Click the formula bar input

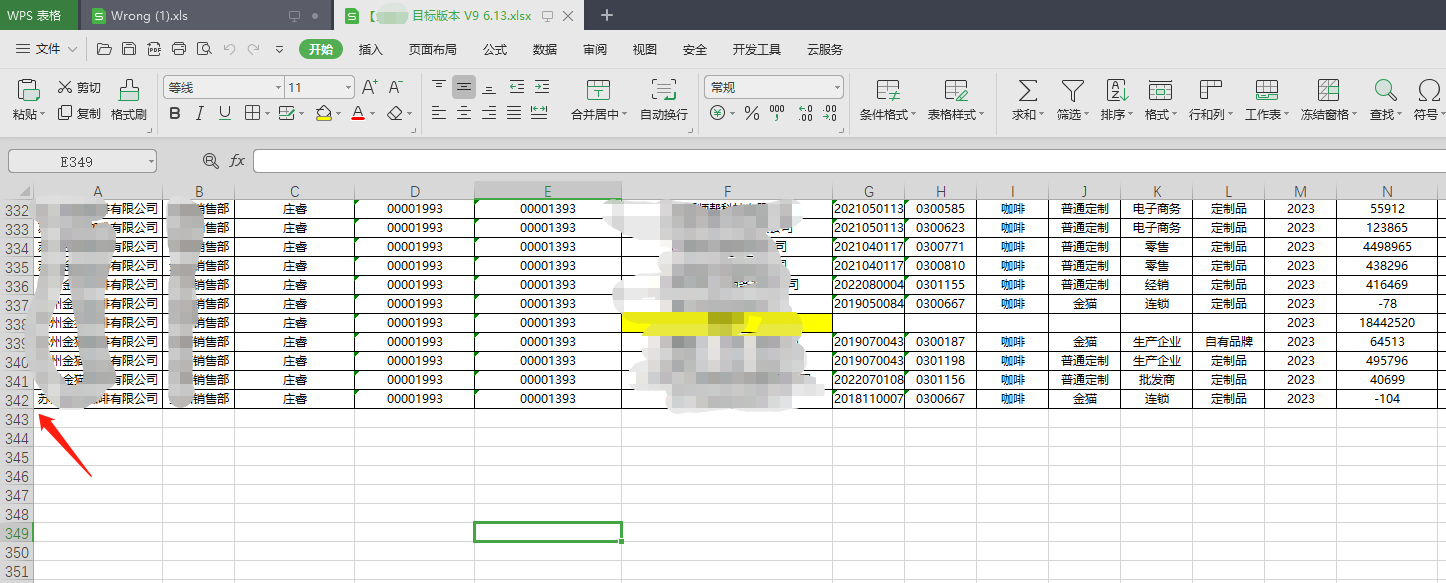[849, 160]
